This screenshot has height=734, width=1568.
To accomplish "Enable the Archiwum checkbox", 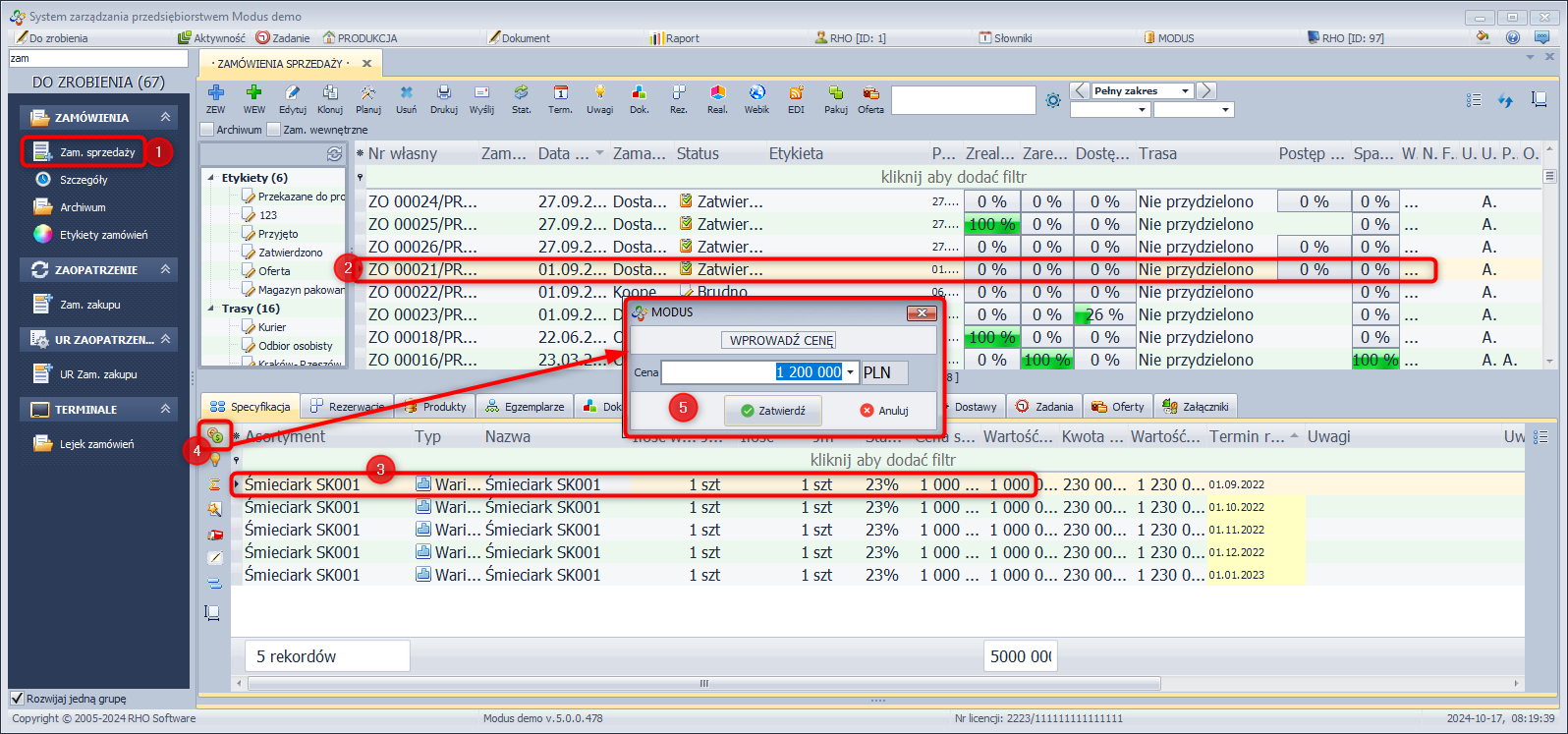I will point(207,130).
